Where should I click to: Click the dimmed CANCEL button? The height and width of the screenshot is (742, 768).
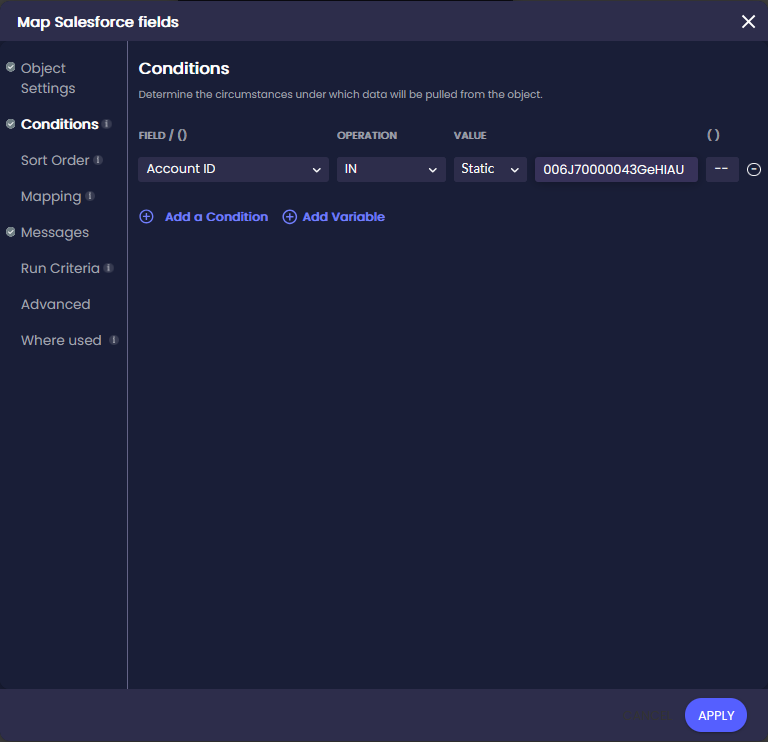pyautogui.click(x=646, y=716)
